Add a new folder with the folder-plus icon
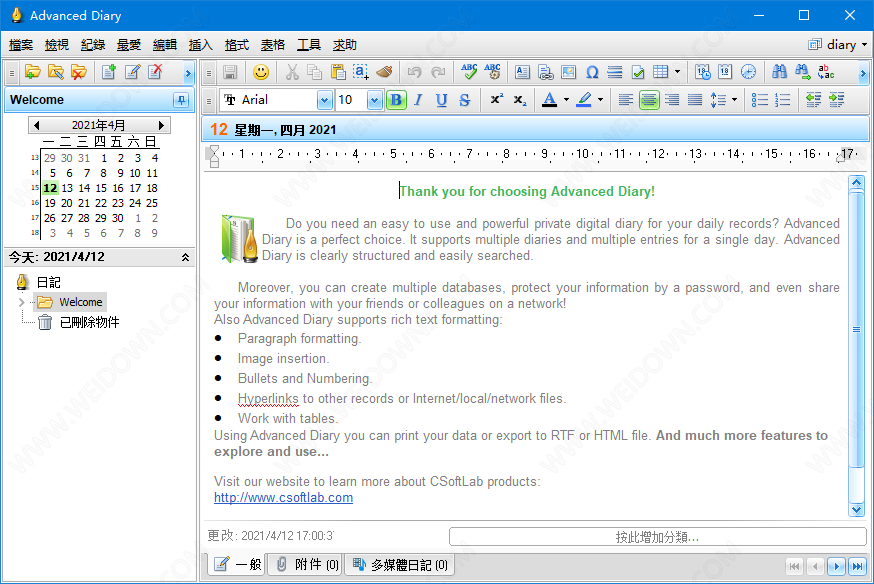This screenshot has width=874, height=584. coord(32,72)
